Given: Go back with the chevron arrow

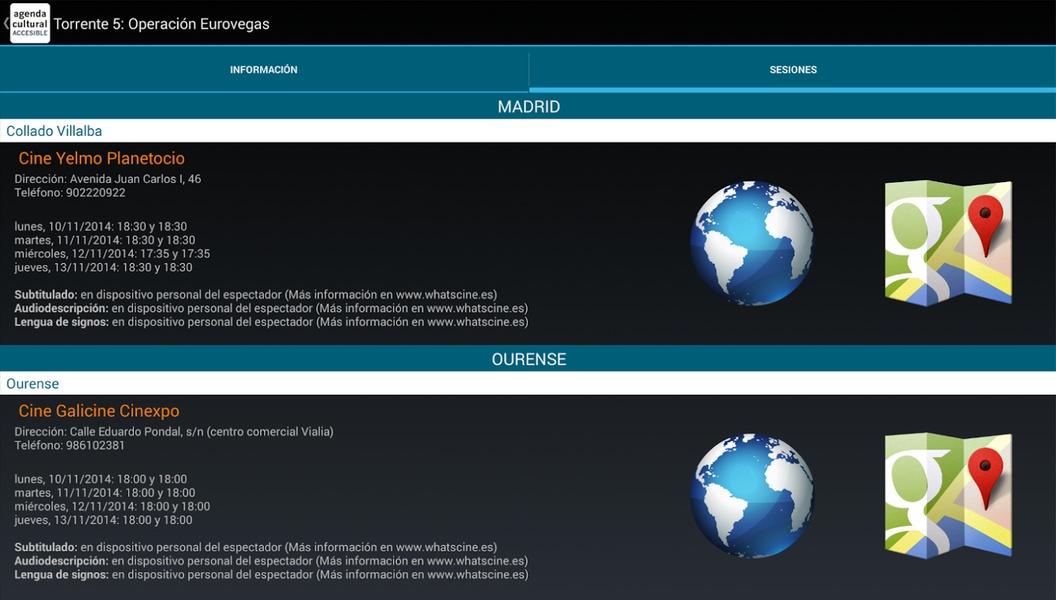Looking at the screenshot, I should 5,24.
